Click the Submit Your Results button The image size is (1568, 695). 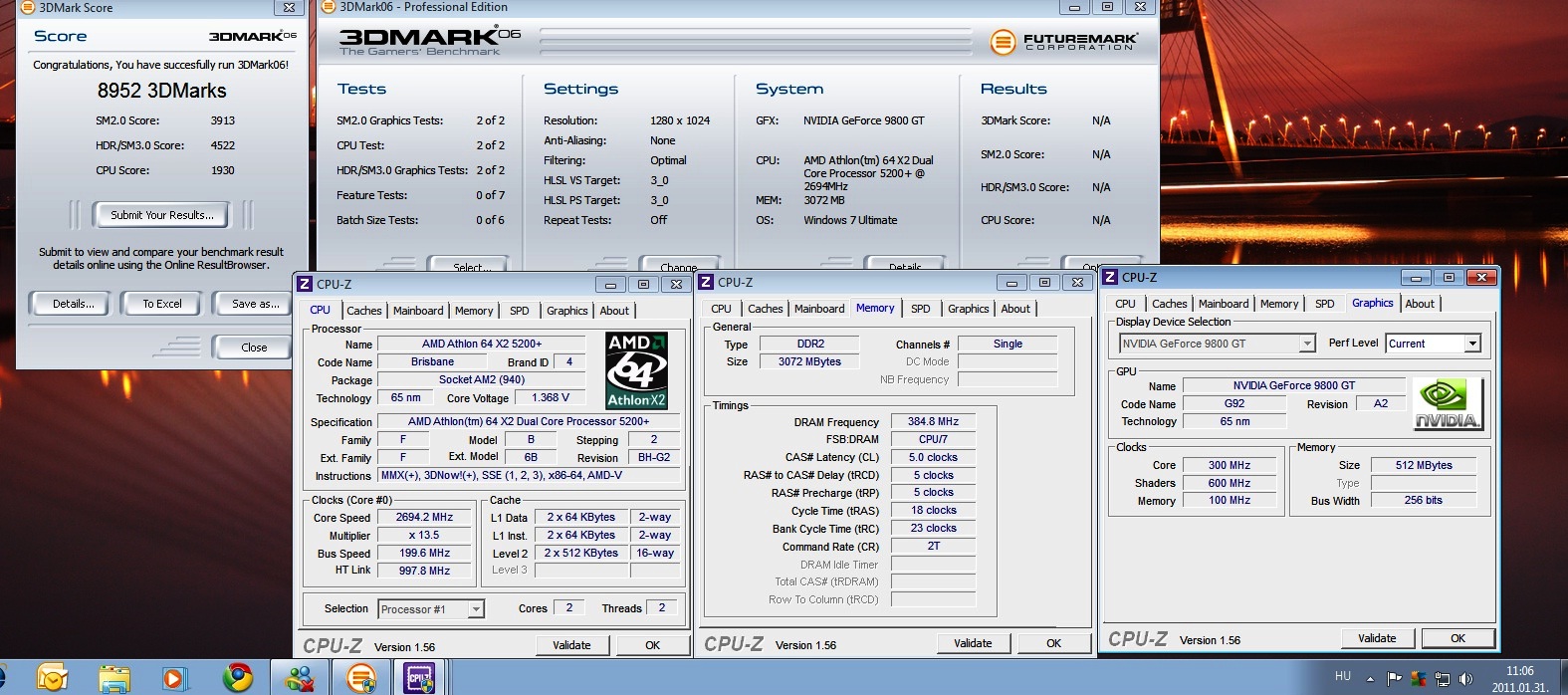(161, 215)
